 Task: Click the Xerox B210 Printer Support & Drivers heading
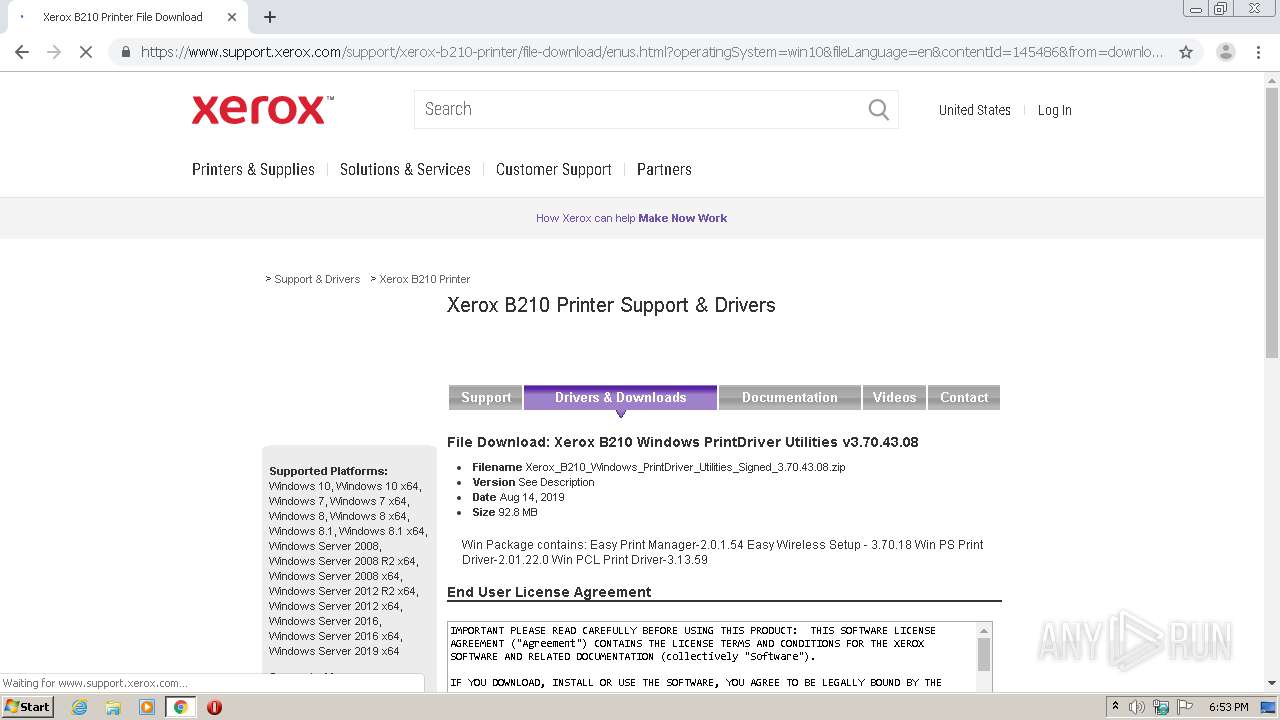click(x=611, y=305)
